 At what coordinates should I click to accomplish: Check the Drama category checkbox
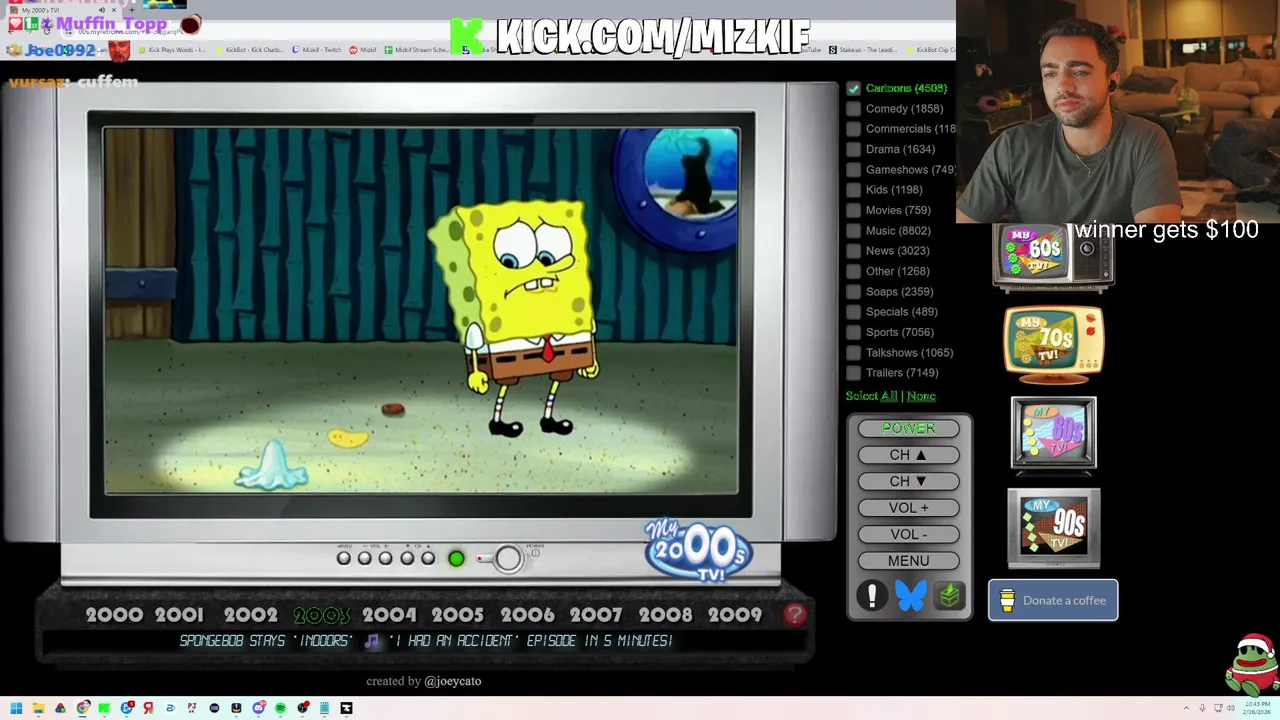[853, 149]
